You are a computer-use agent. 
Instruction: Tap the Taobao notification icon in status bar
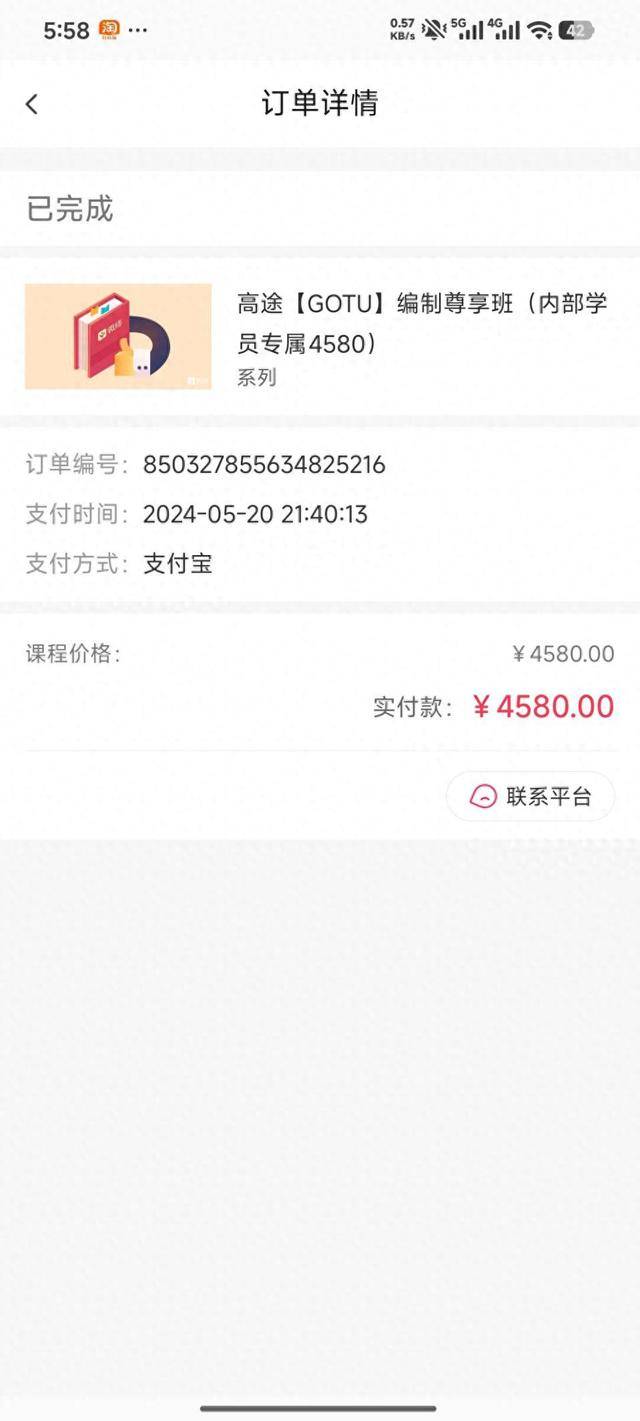[109, 29]
